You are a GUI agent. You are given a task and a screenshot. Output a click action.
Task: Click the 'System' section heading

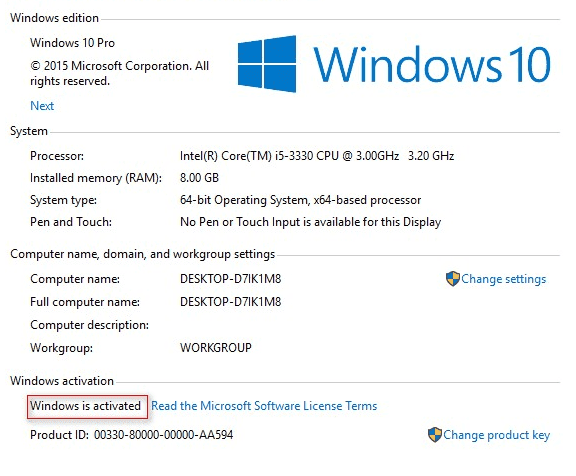pos(29,131)
